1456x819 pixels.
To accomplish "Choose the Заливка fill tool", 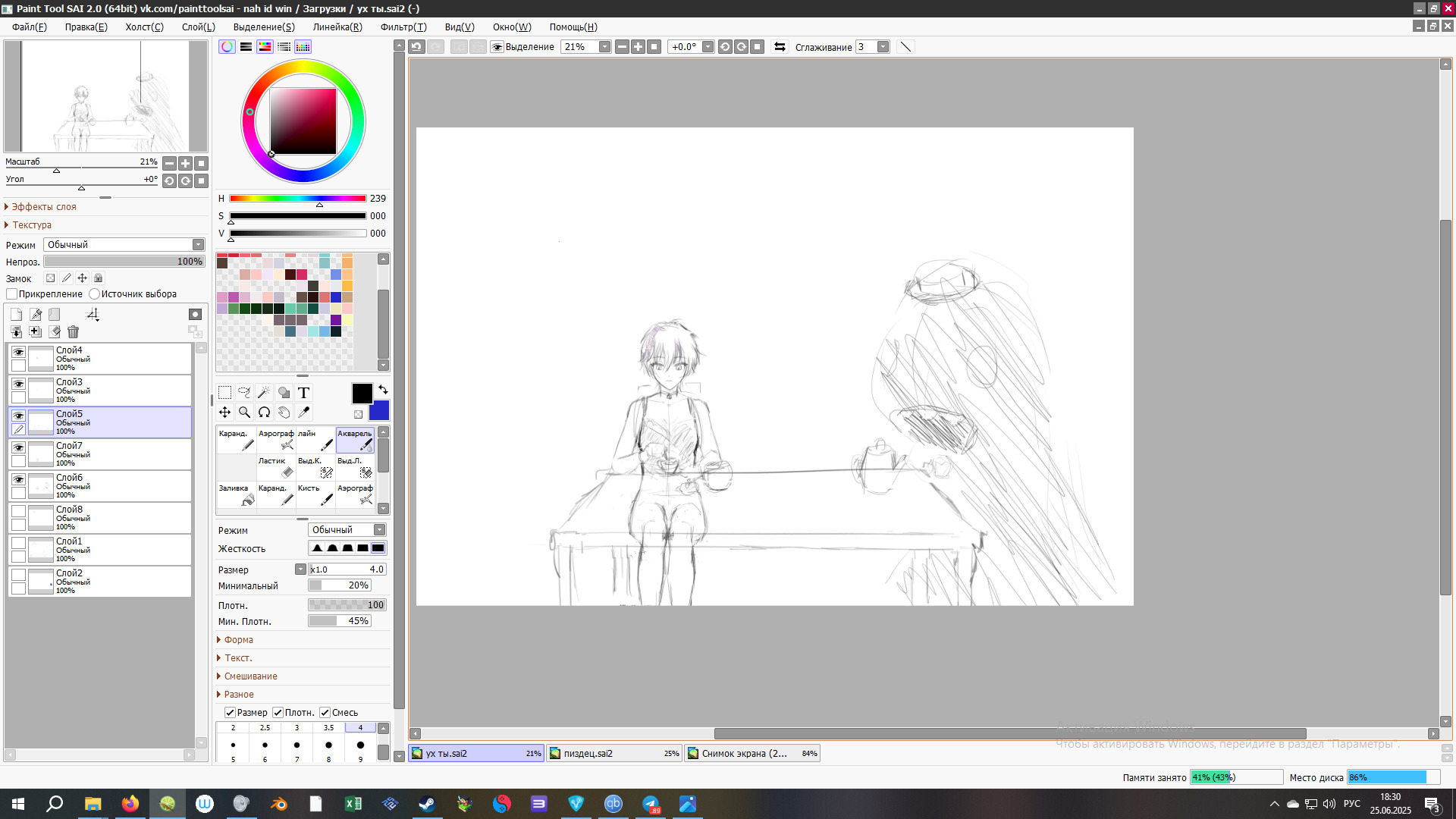I will coord(237,494).
